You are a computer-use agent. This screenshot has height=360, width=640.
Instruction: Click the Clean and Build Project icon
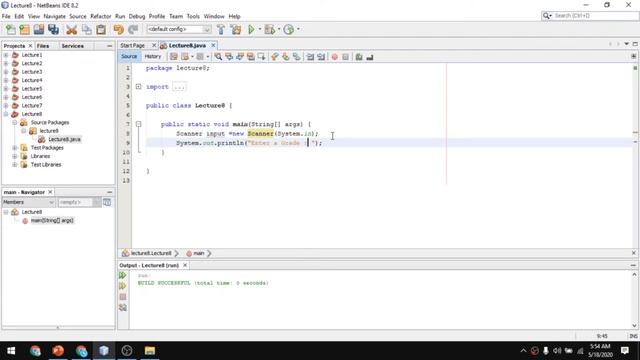pos(236,29)
